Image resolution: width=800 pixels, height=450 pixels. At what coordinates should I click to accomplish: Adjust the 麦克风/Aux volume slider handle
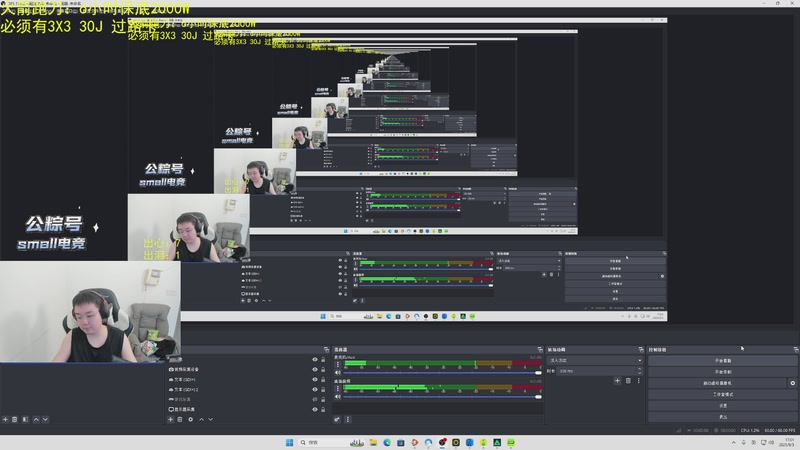(x=538, y=373)
